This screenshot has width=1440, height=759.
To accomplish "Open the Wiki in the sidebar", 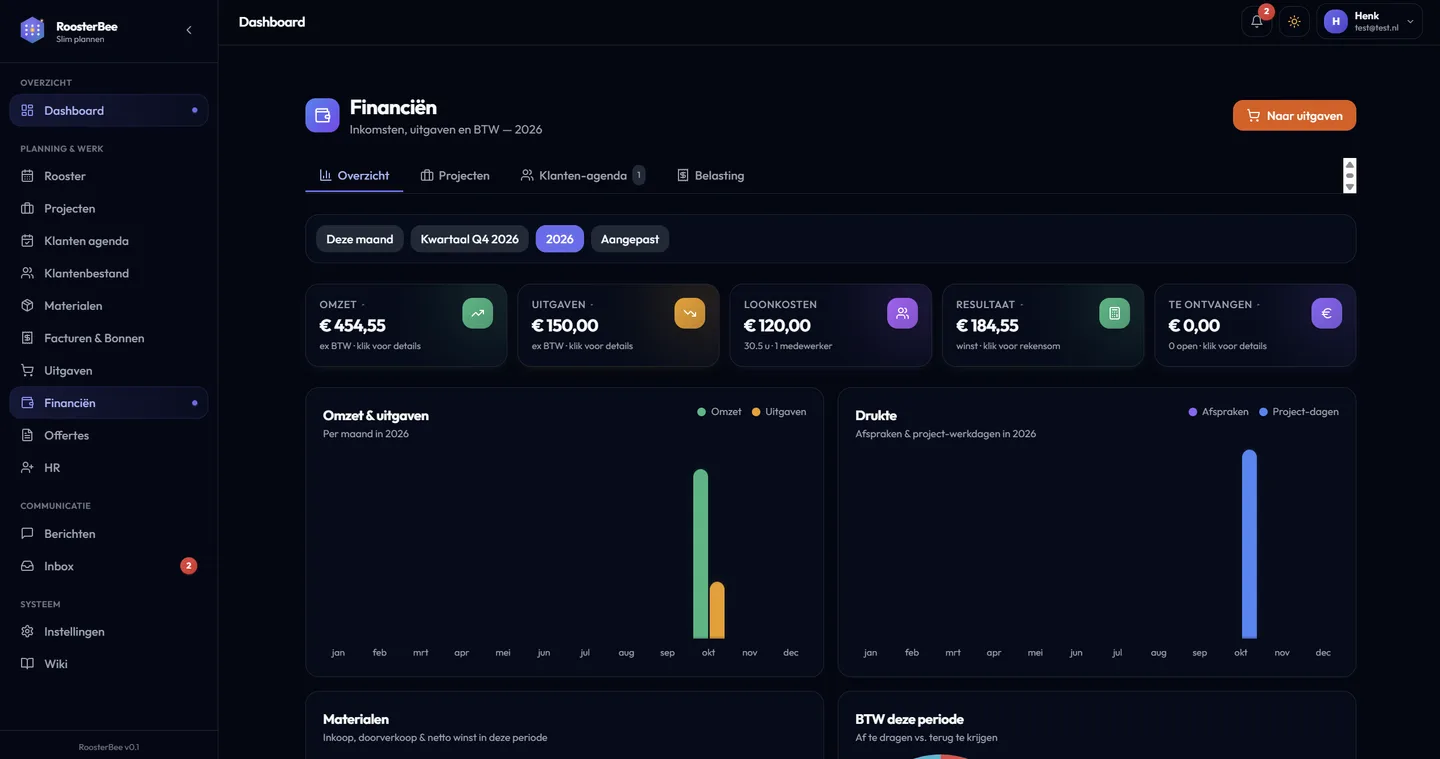I will pos(109,664).
